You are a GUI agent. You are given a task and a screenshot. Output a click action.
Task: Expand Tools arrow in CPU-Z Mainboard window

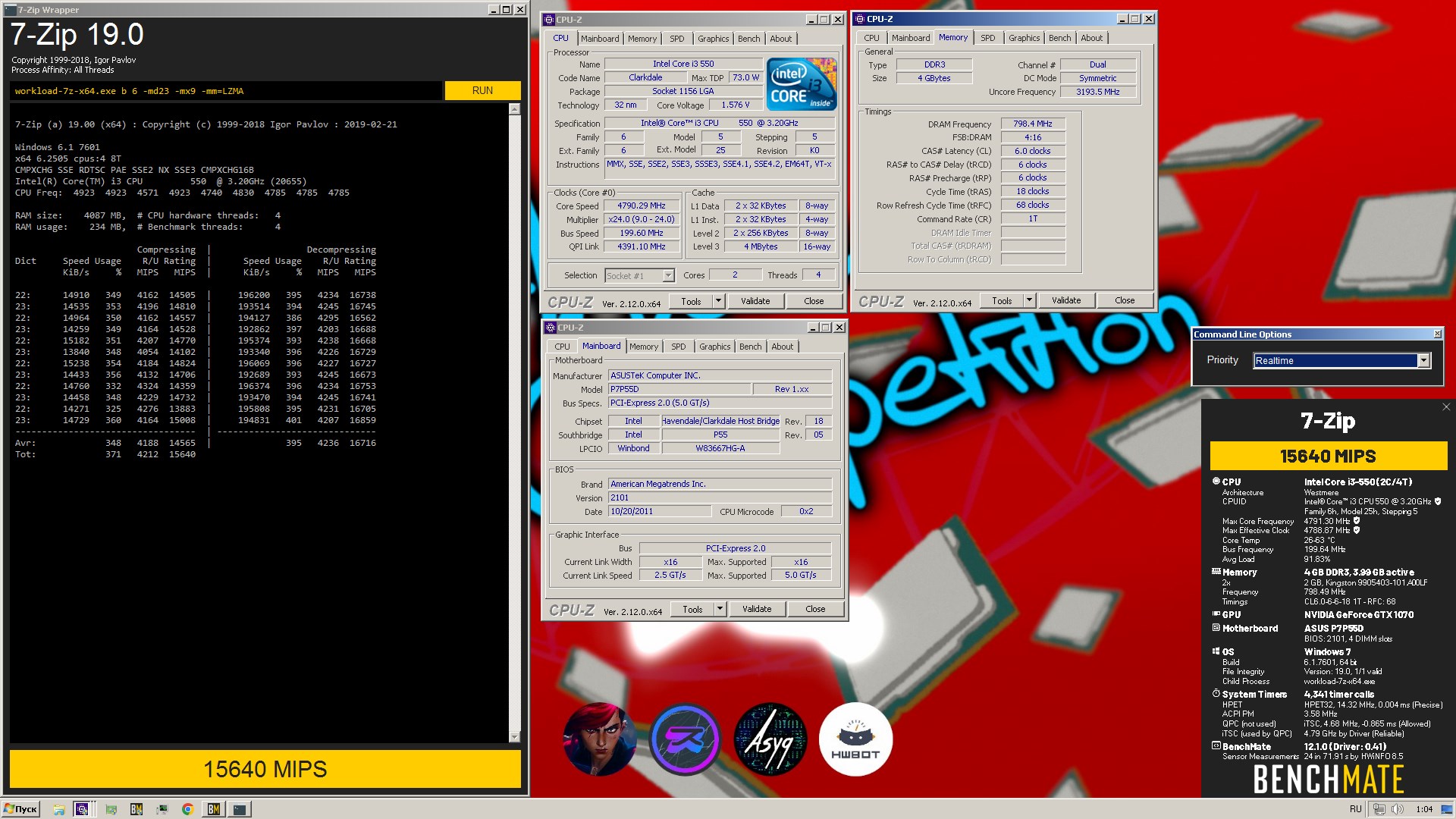(720, 609)
